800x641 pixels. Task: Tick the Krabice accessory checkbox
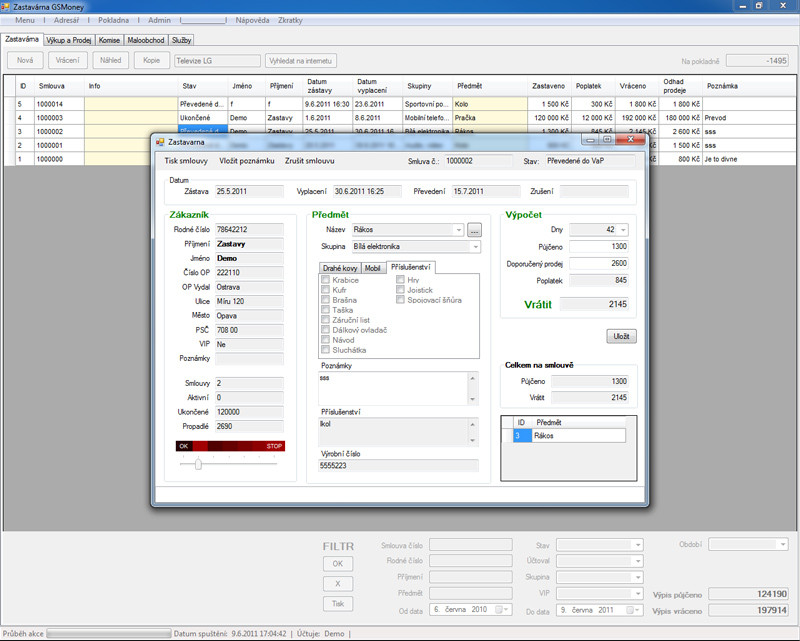(325, 280)
